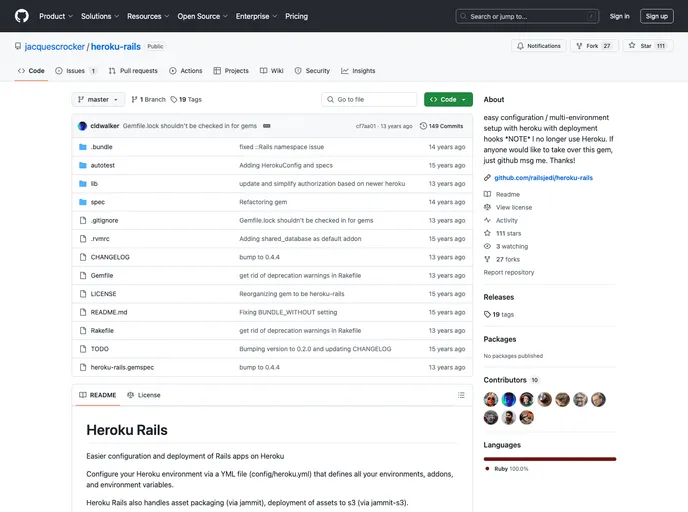Viewport: 688px width, 512px height.
Task: Open the Activity link in About
Action: point(501,220)
